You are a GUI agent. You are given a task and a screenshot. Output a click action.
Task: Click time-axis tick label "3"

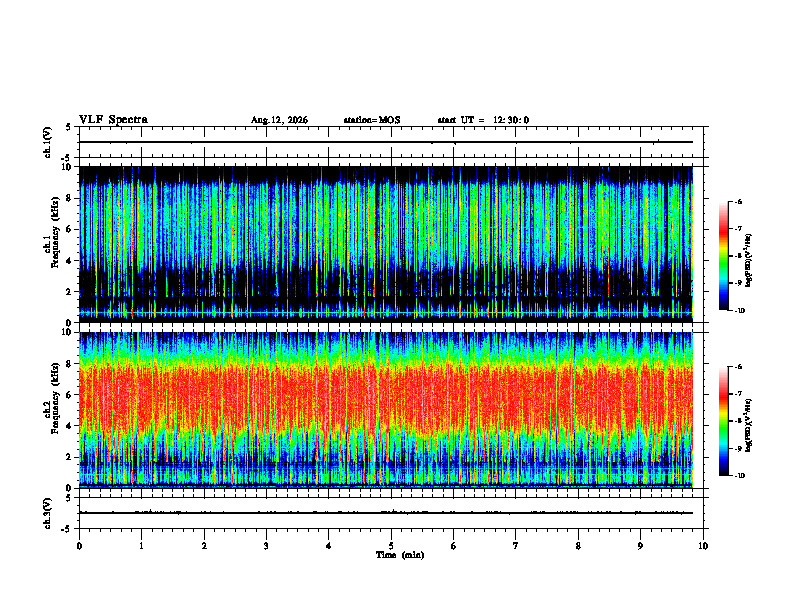266,546
